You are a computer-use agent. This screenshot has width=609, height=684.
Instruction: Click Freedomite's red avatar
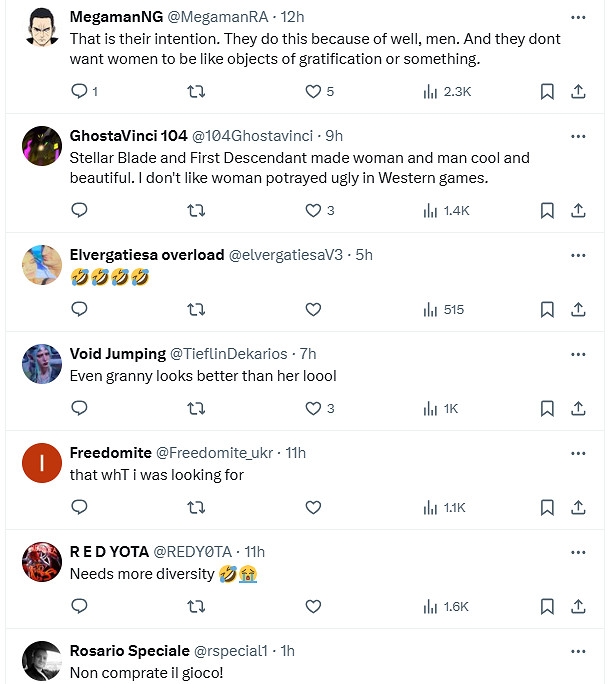42,462
